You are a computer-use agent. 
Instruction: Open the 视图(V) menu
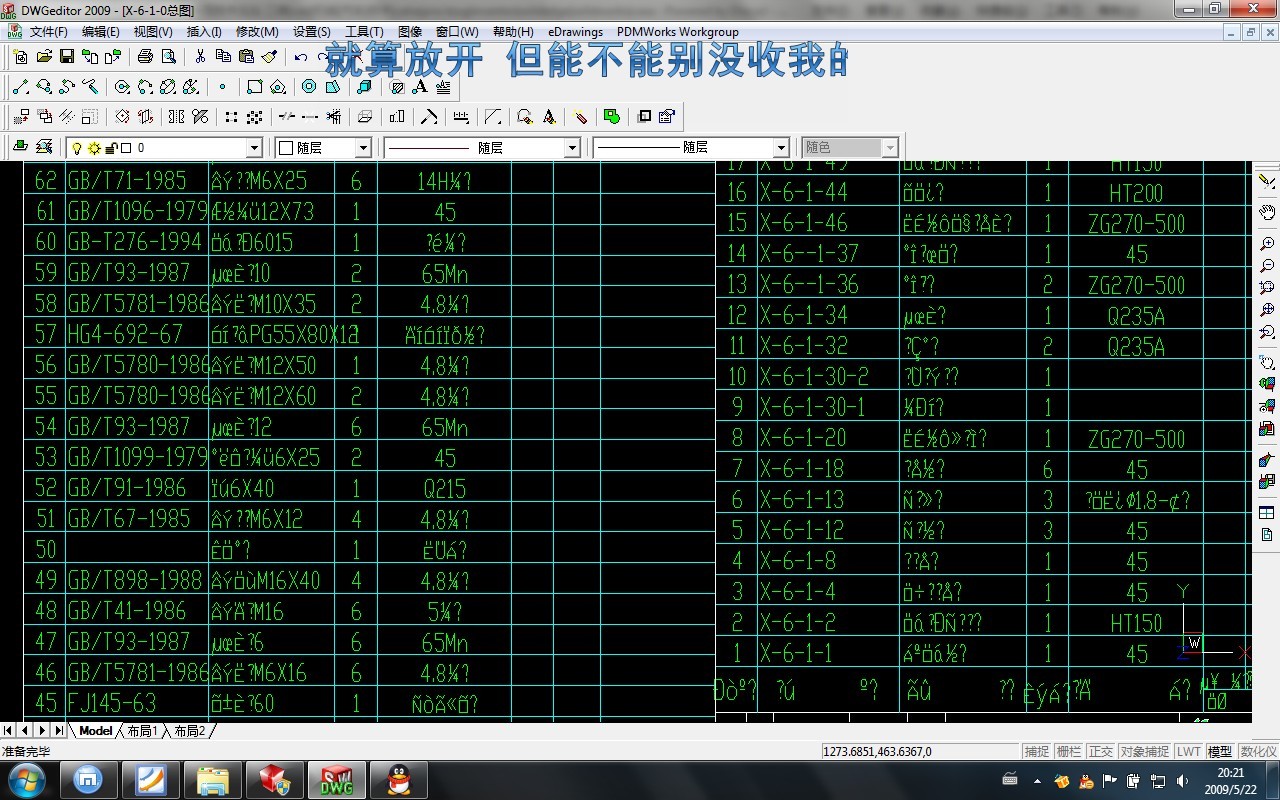[x=153, y=32]
